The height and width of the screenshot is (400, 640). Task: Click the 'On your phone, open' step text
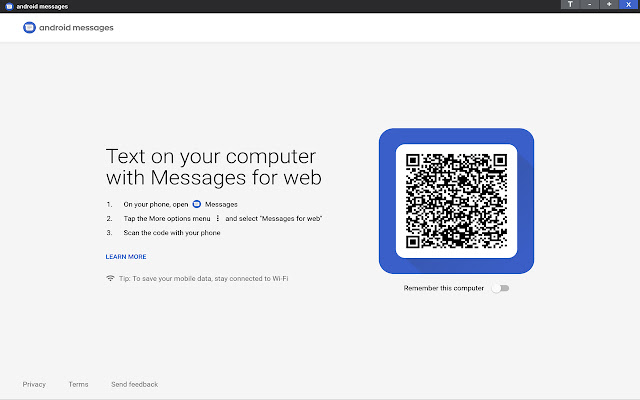[x=156, y=204]
